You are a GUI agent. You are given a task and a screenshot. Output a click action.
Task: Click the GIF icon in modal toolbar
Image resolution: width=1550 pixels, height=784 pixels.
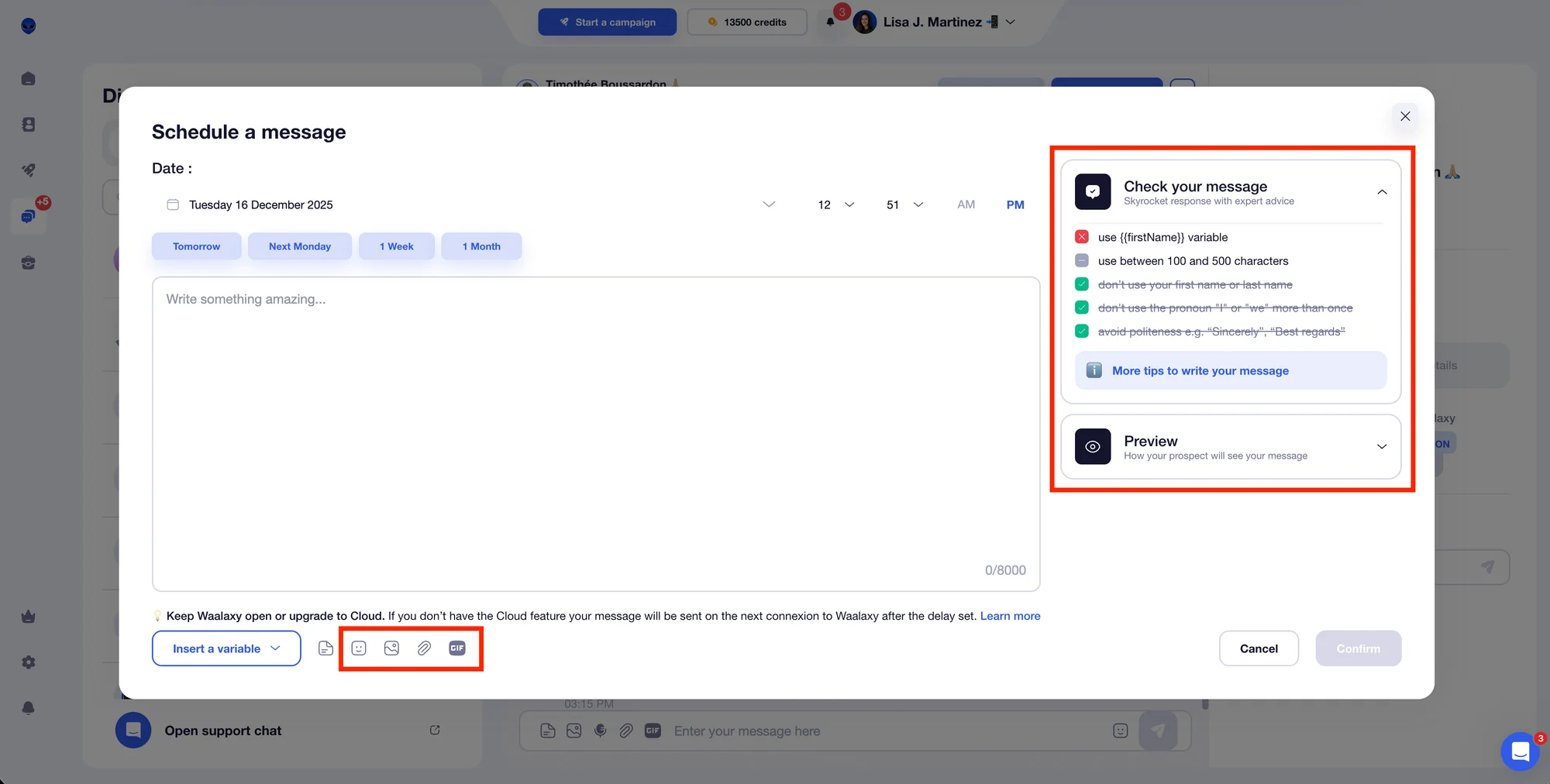coord(457,648)
